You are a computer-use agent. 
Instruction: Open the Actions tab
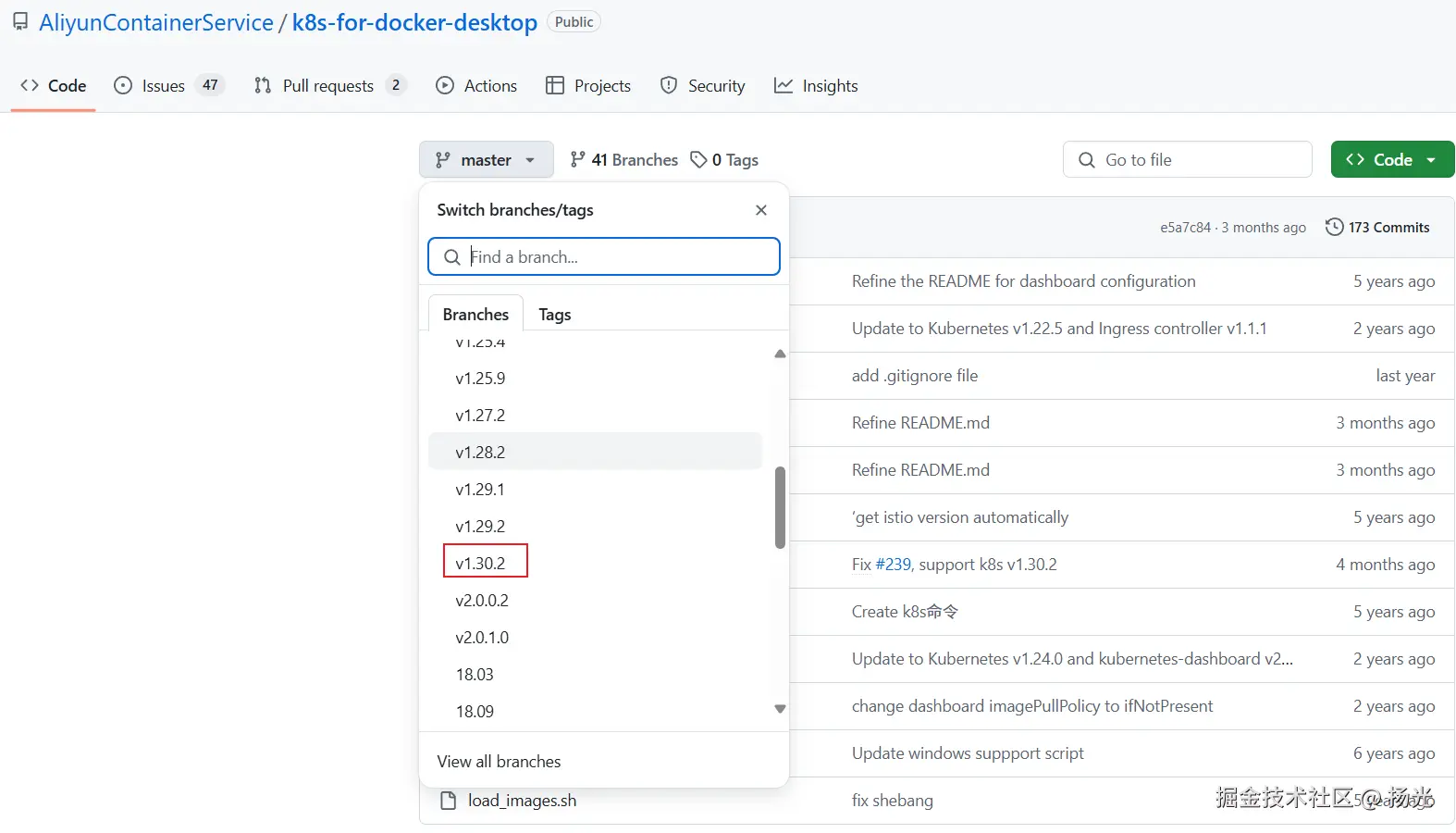click(x=476, y=86)
